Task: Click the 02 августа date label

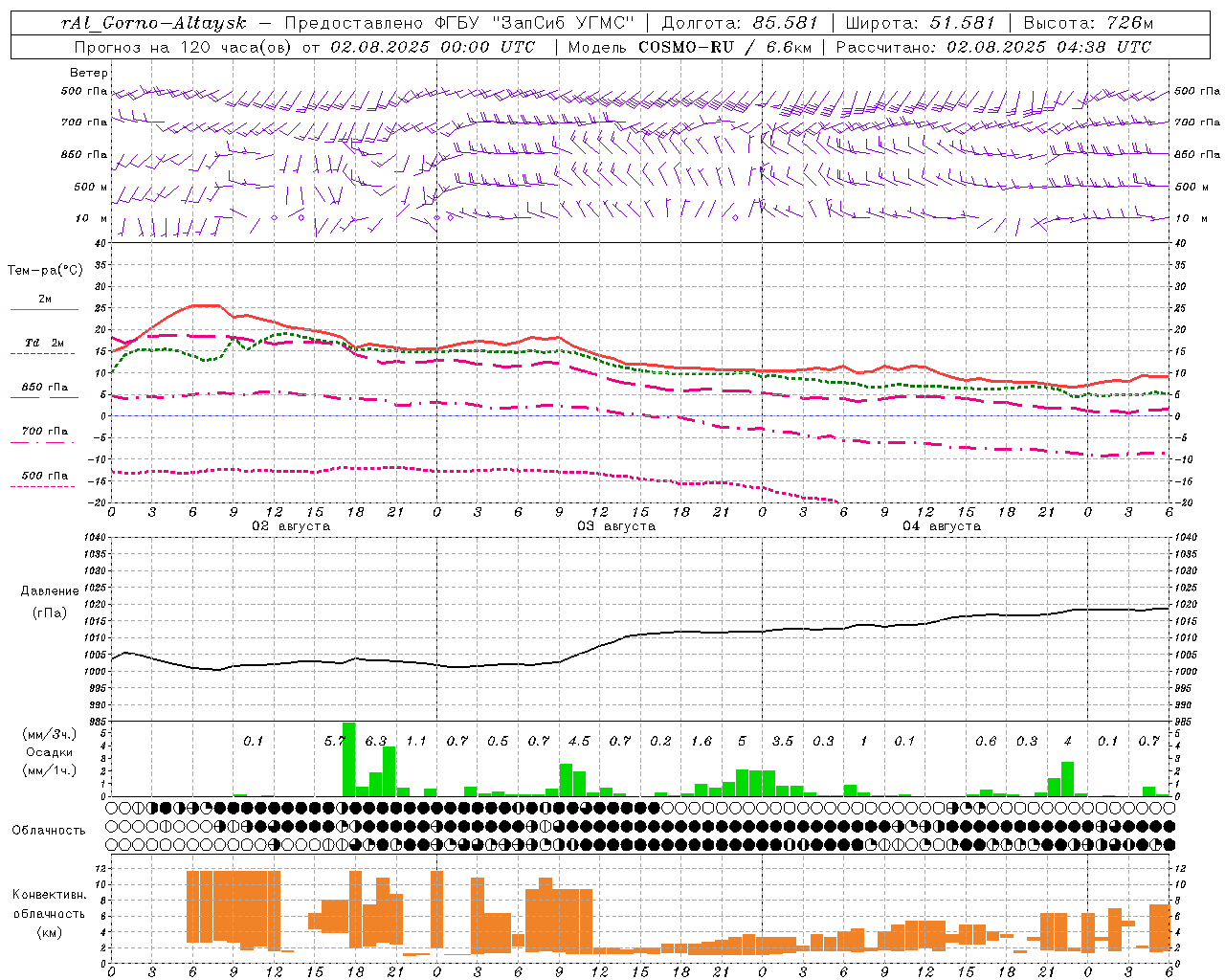Action: tap(291, 526)
